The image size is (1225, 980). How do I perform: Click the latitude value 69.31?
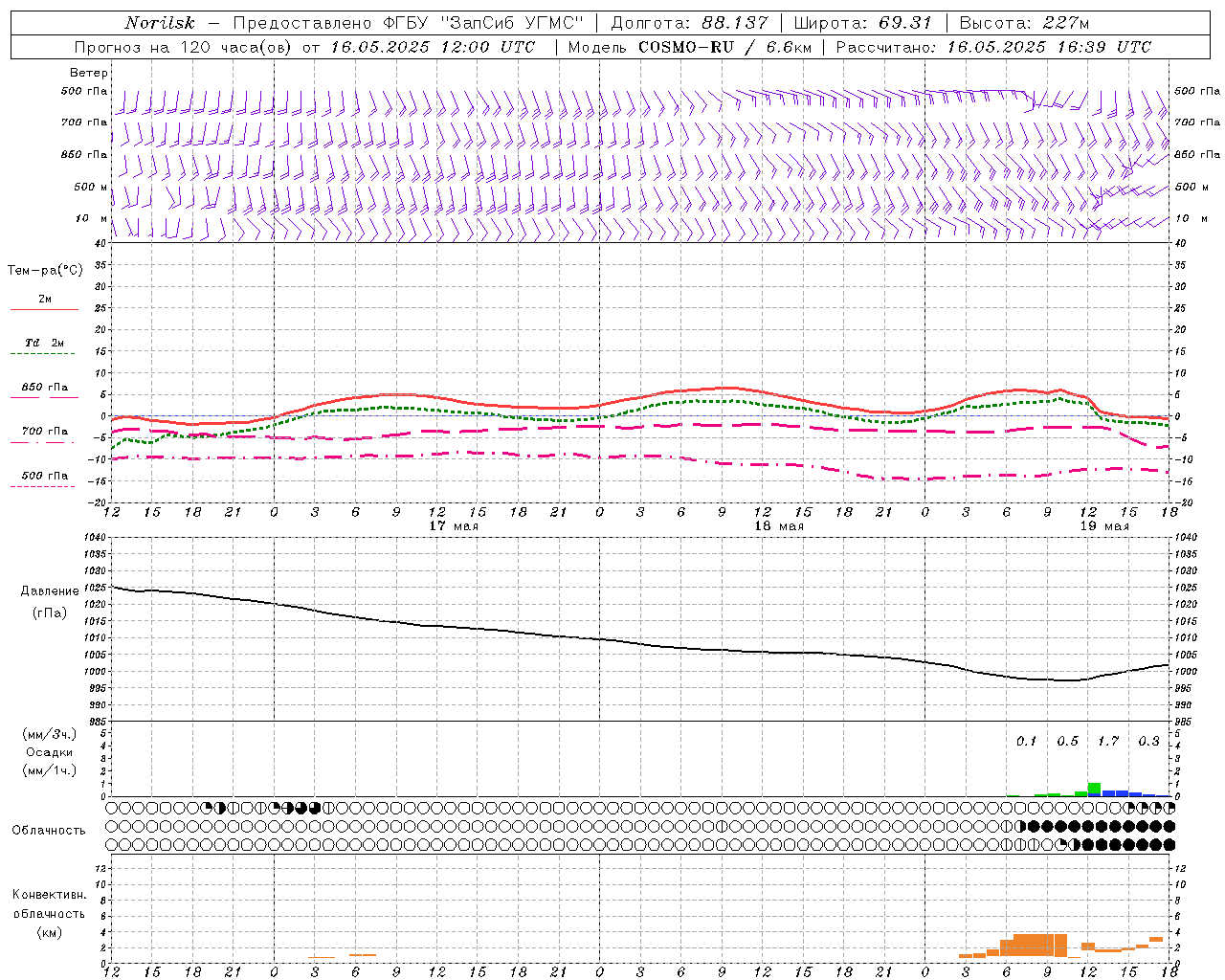(904, 23)
